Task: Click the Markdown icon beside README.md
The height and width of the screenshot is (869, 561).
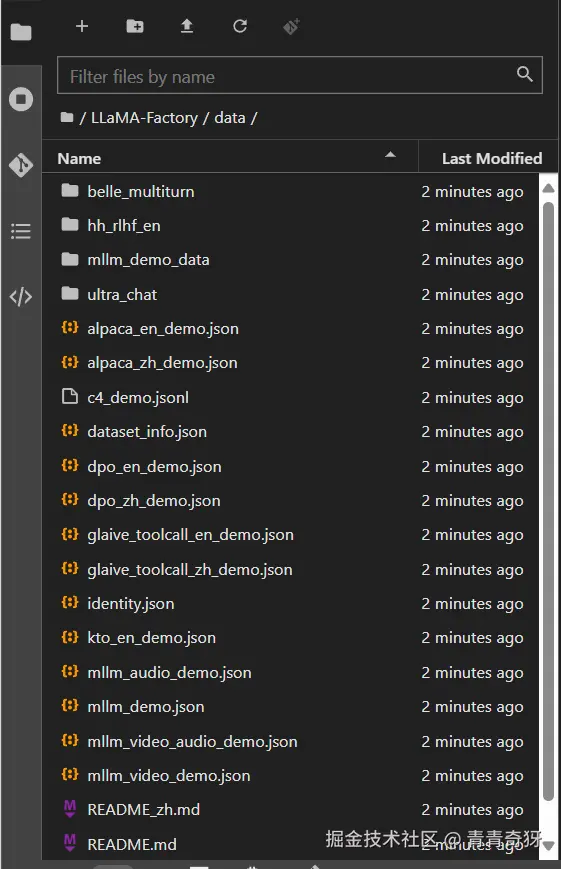Action: 70,843
